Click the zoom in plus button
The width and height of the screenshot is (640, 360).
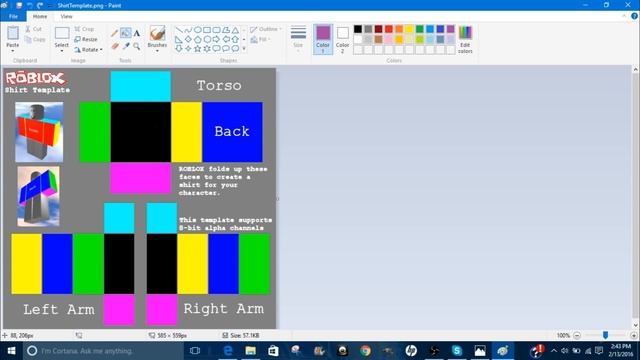coord(633,336)
